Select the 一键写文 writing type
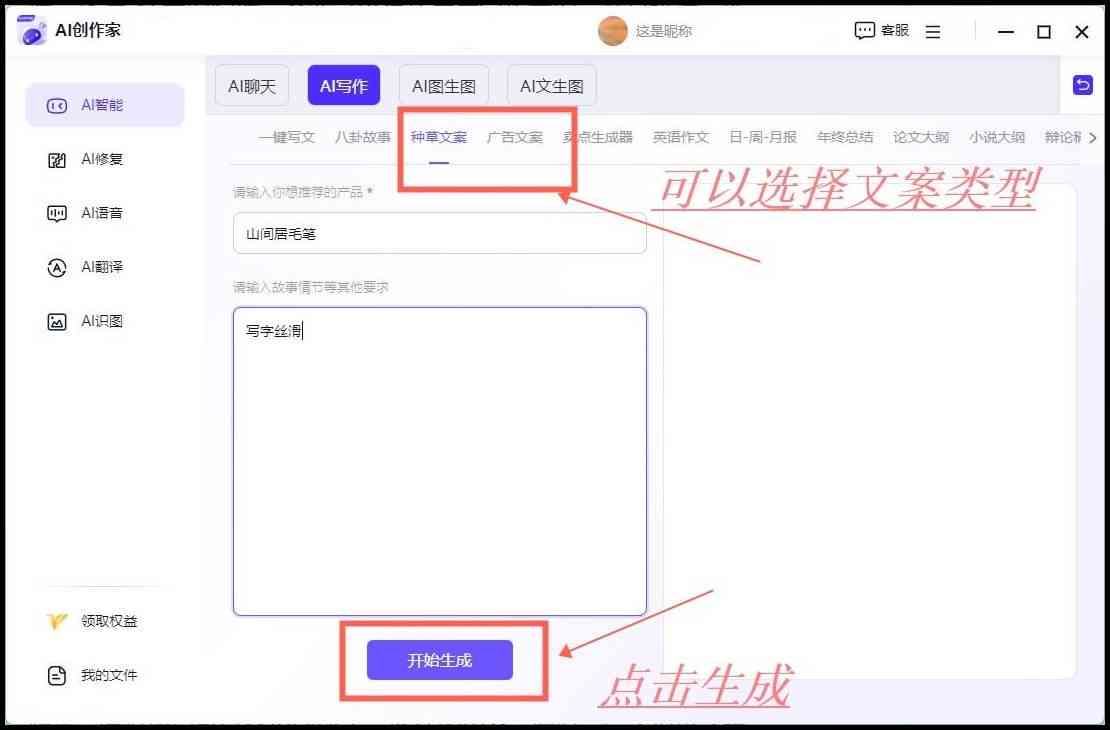The image size is (1110, 730). (287, 137)
